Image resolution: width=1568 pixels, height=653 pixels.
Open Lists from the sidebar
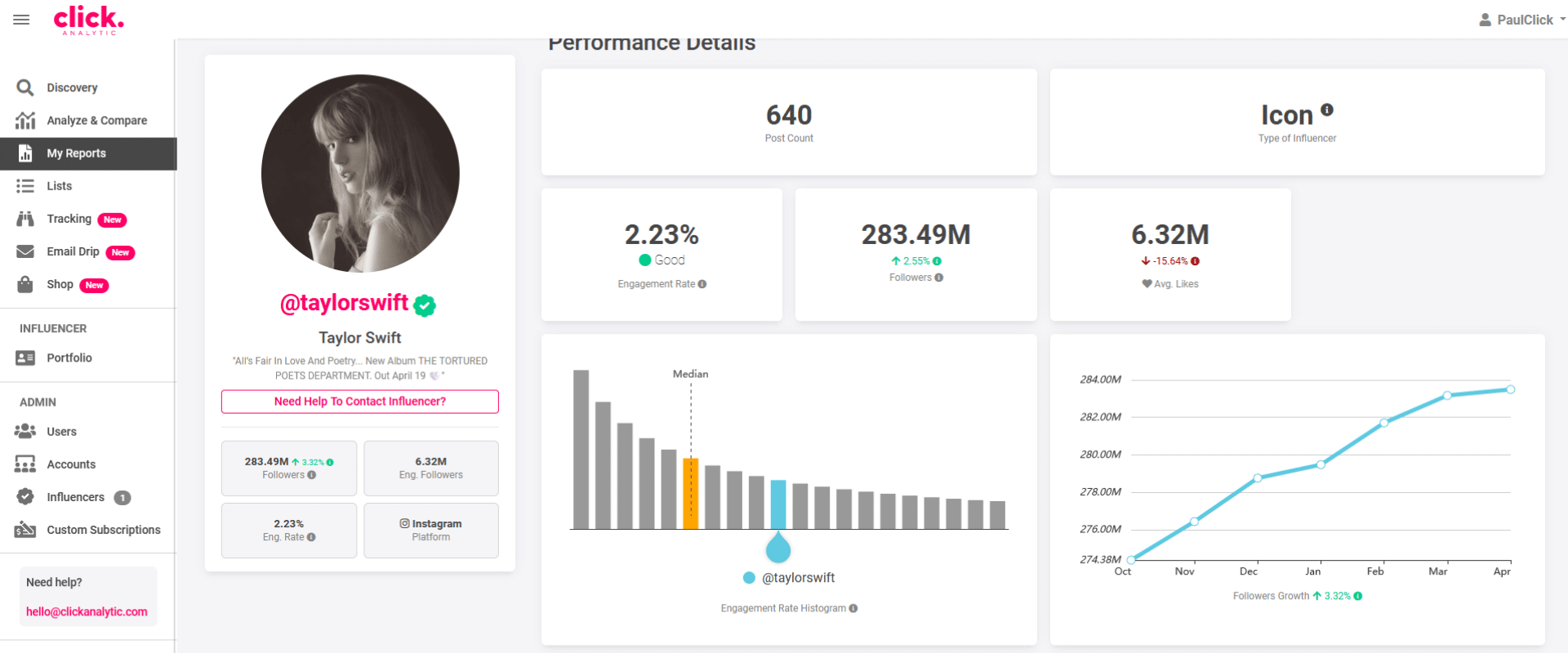pyautogui.click(x=60, y=186)
